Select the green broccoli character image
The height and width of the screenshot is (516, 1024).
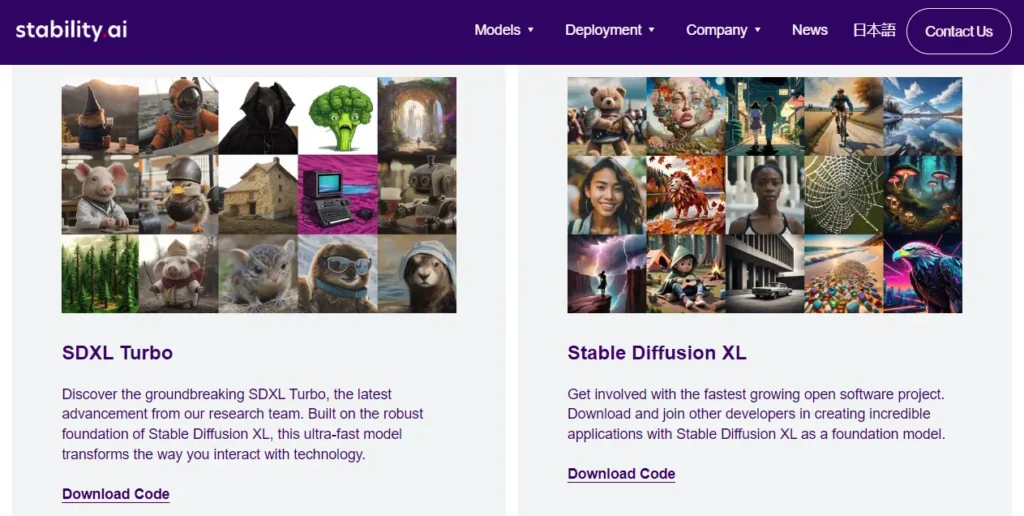tap(338, 116)
